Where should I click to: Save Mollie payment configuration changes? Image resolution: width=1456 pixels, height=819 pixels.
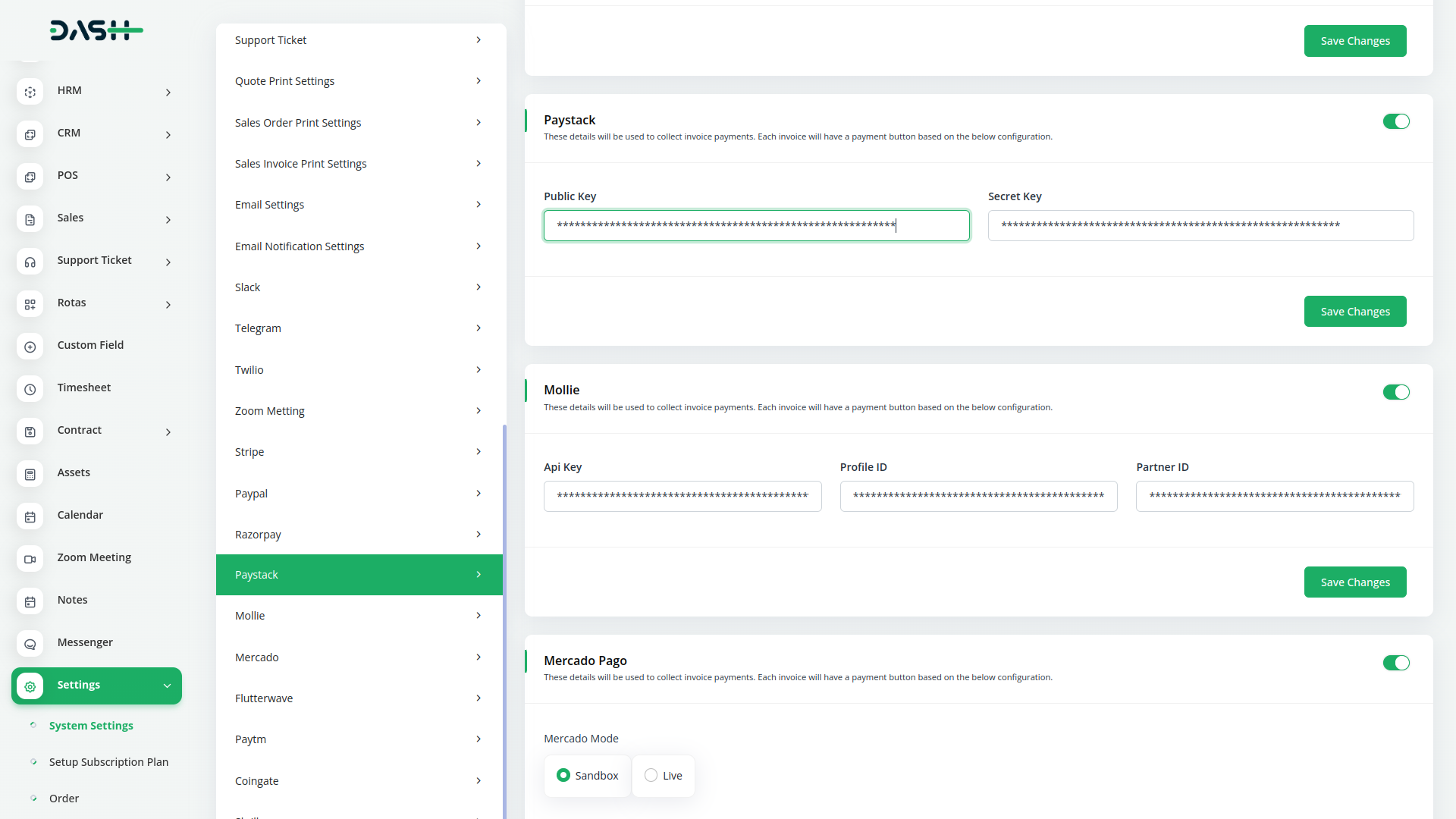(1355, 582)
